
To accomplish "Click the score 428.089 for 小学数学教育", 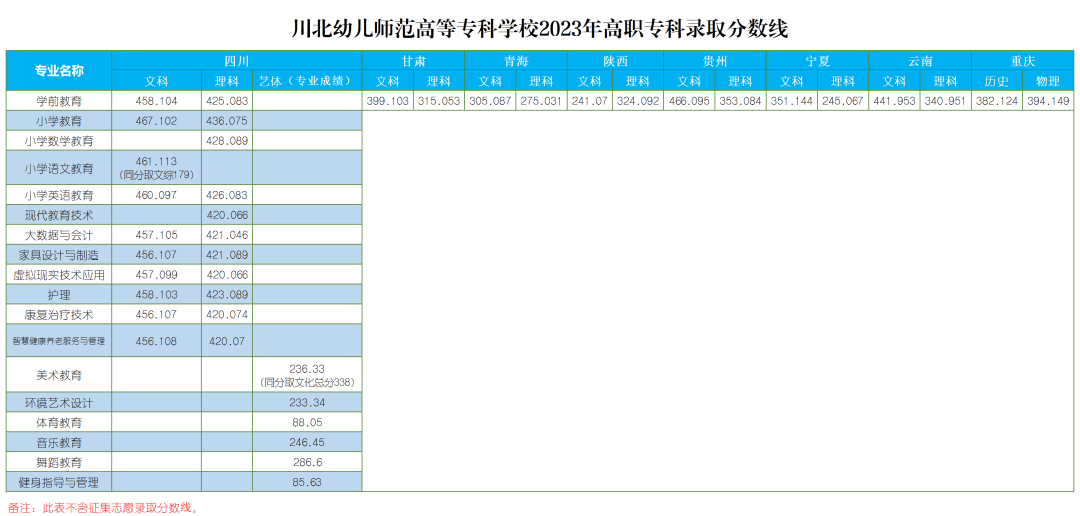I will pyautogui.click(x=227, y=141).
